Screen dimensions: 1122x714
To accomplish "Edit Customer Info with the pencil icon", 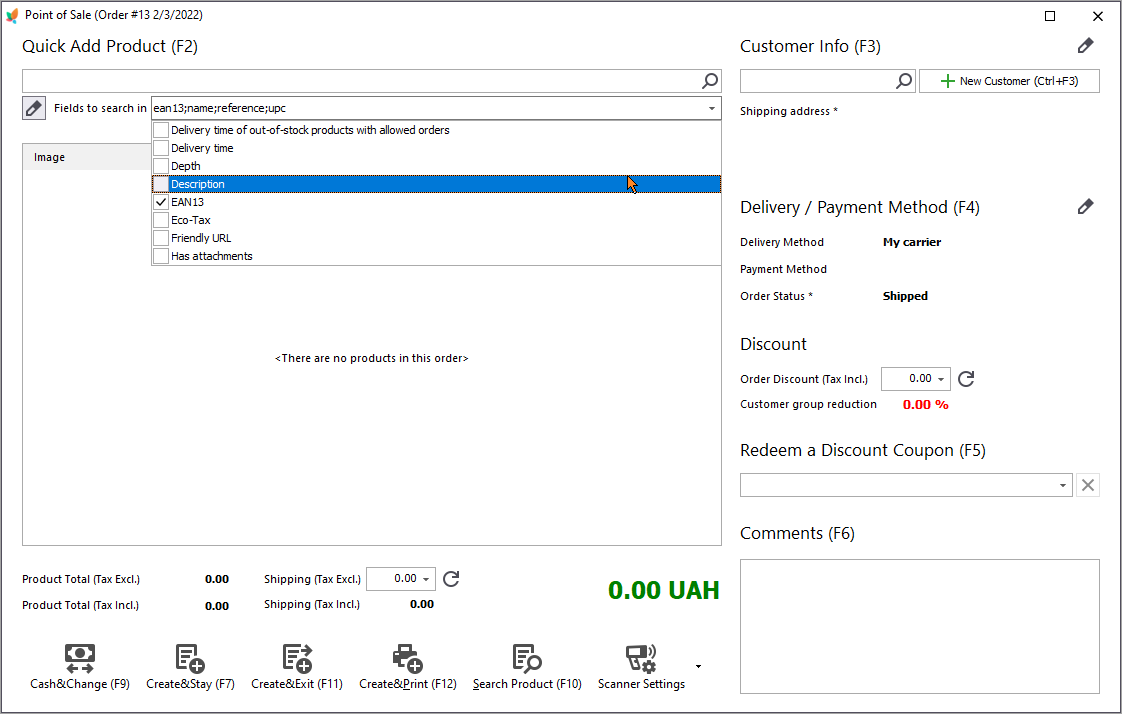I will pos(1085,46).
